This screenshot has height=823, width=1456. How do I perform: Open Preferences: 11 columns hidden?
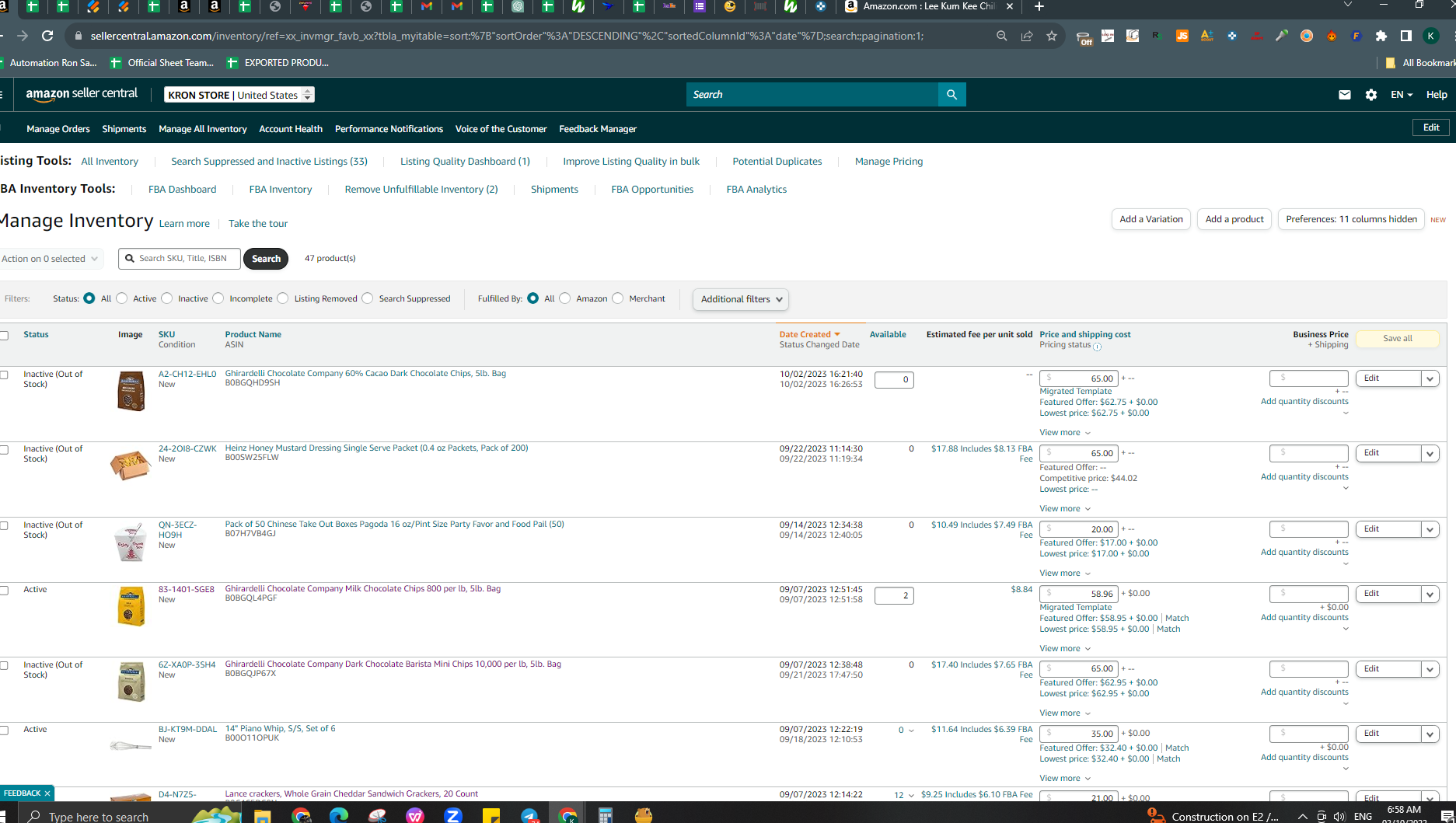point(1352,219)
